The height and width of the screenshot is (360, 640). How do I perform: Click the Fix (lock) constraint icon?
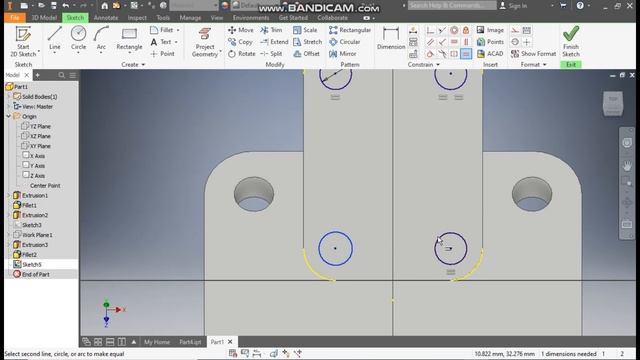click(x=466, y=30)
